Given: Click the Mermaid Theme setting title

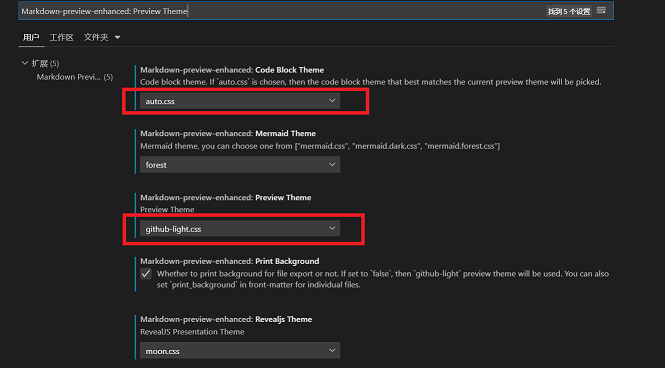Looking at the screenshot, I should click(x=228, y=134).
